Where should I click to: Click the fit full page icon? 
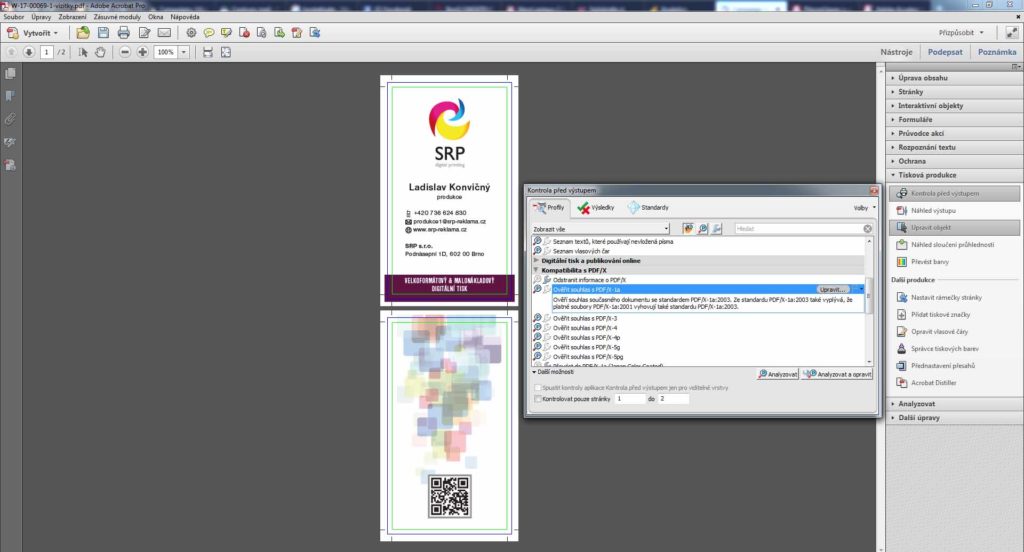click(x=226, y=52)
